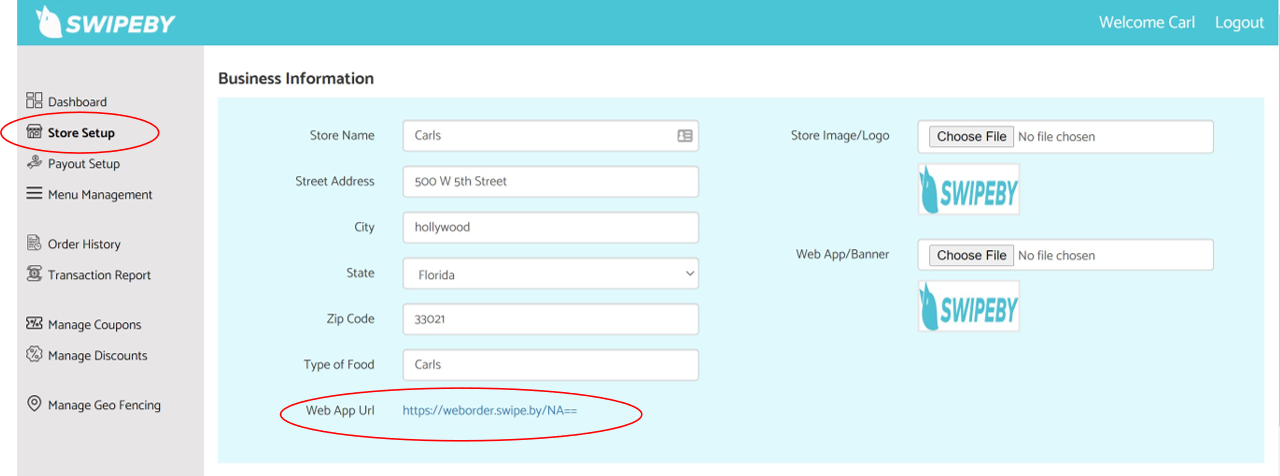Click the Street Address field

[551, 181]
